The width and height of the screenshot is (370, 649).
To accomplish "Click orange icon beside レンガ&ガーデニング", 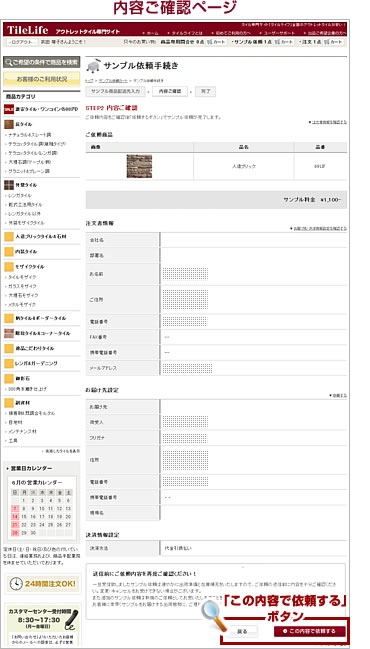I will point(9,363).
